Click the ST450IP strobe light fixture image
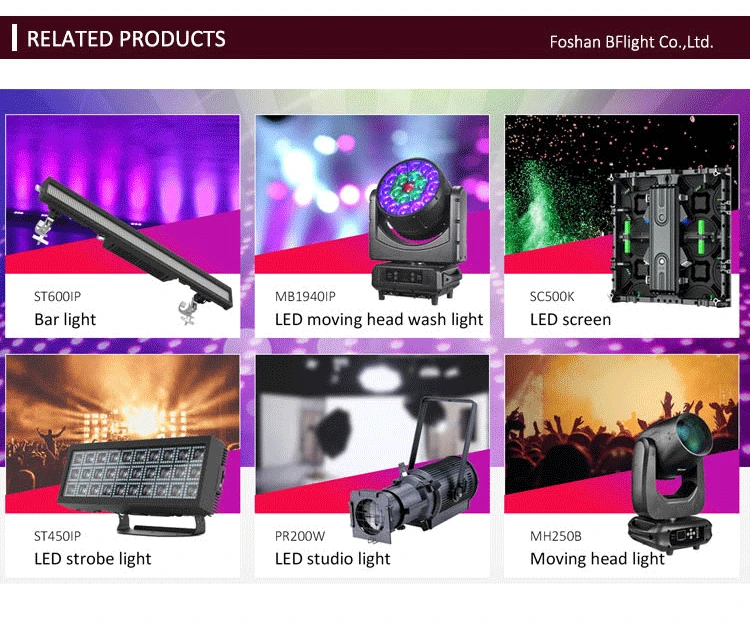Viewport: 750px width, 627px height. (143, 485)
